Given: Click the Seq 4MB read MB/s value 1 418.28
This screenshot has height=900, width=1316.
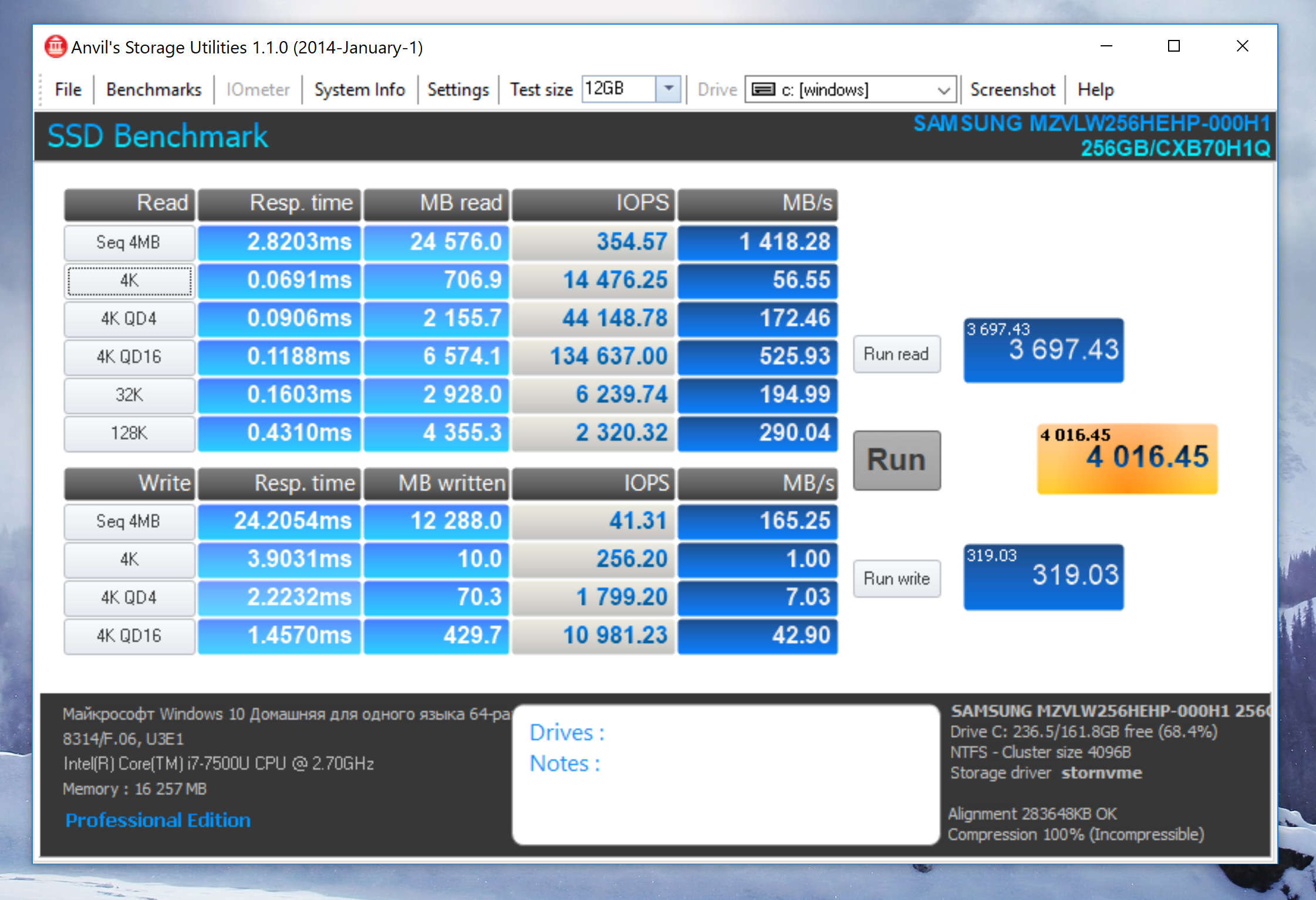Looking at the screenshot, I should tap(758, 242).
